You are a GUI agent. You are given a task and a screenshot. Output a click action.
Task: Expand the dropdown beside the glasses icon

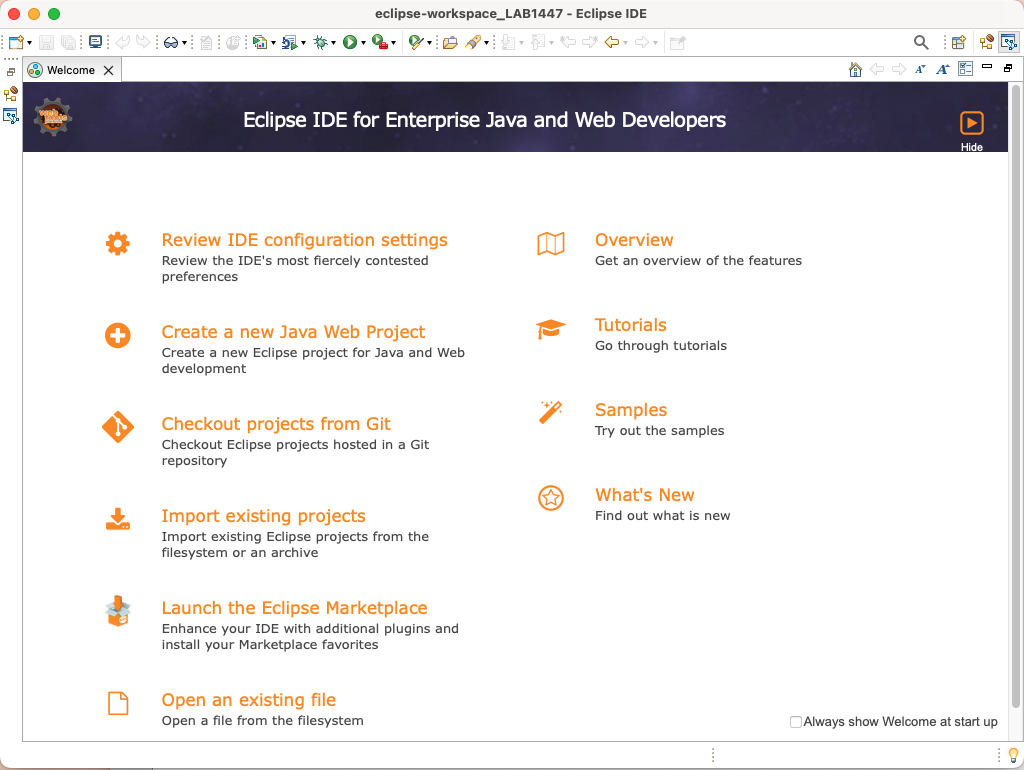pyautogui.click(x=184, y=43)
